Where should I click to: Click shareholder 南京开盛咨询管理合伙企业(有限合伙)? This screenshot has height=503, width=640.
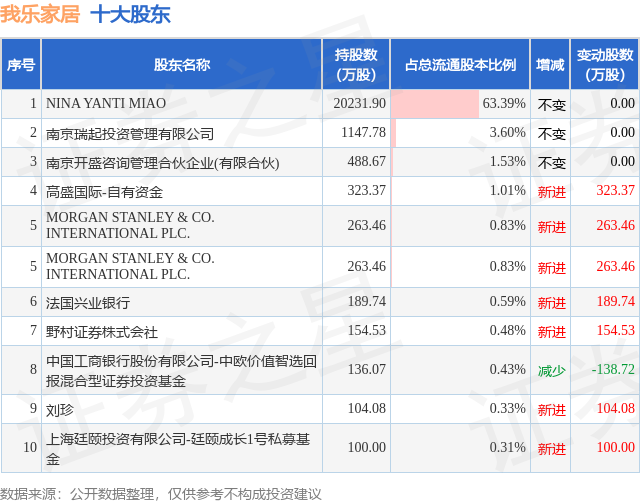[x=162, y=163]
